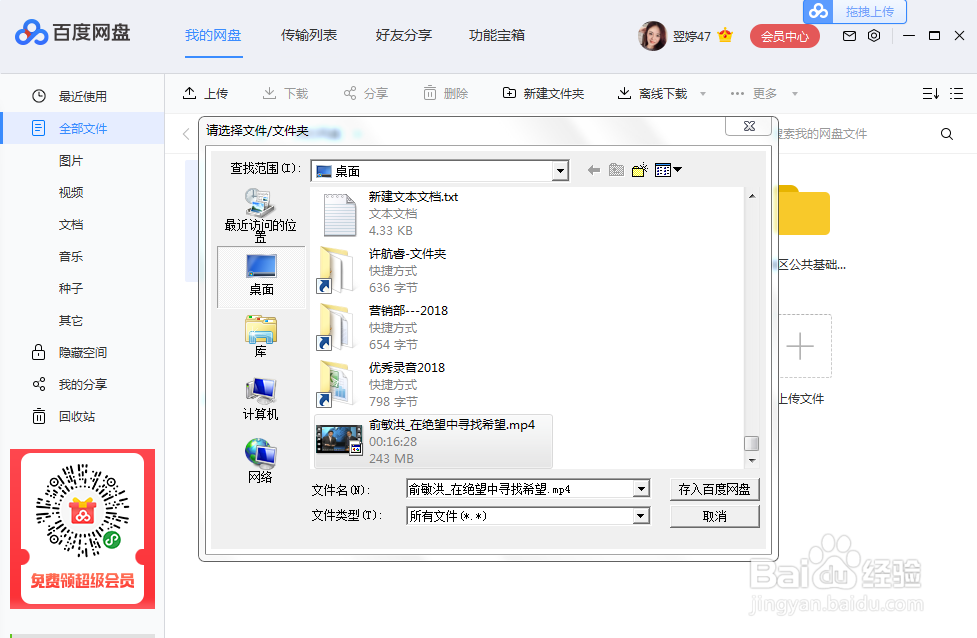Close the file selection dialog

pyautogui.click(x=750, y=126)
